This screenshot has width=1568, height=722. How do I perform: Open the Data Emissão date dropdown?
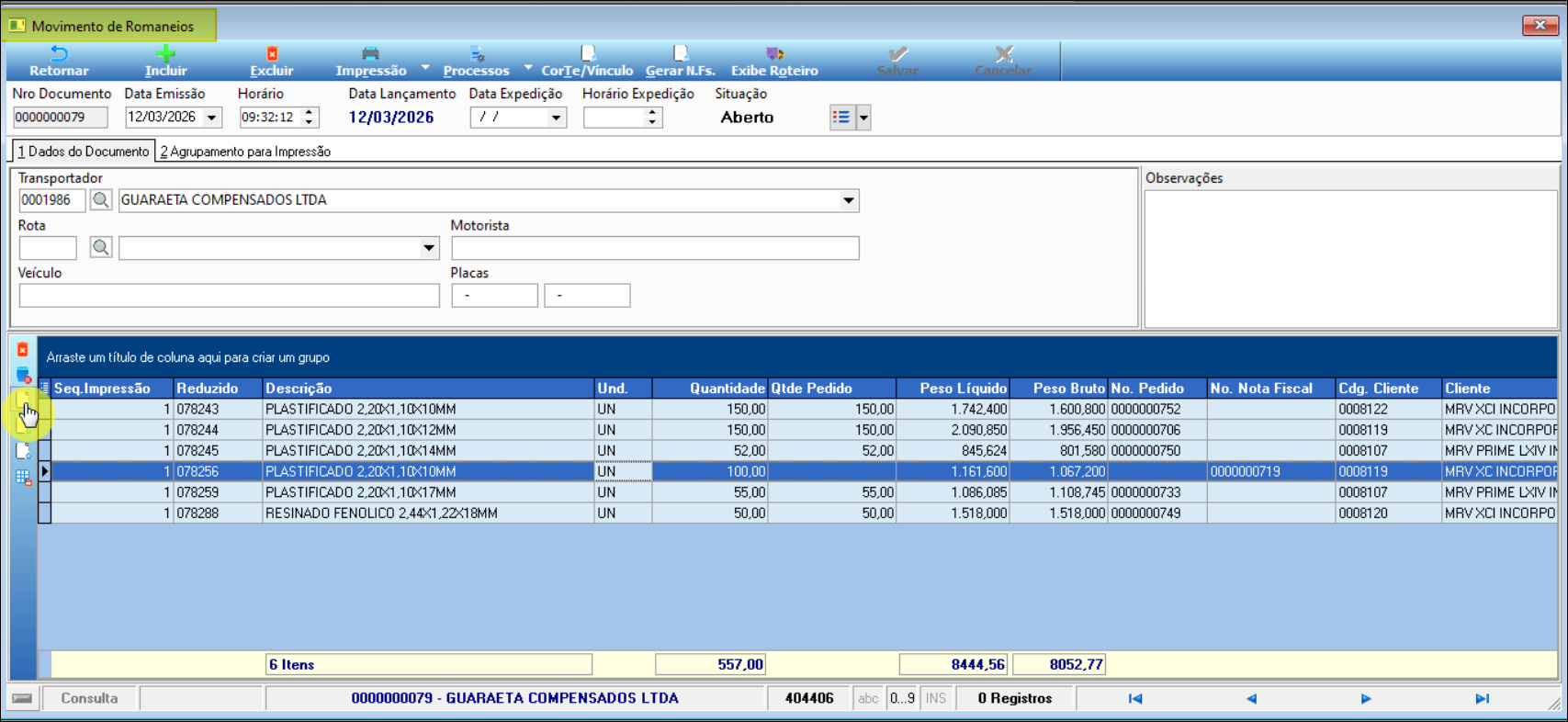(212, 118)
